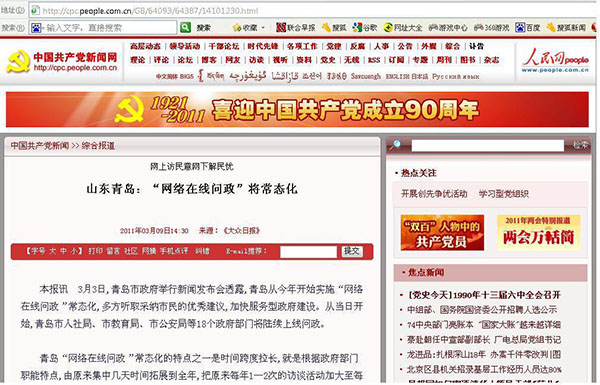Open the 联合早报 bookmark
600x385 pixels.
(296, 28)
